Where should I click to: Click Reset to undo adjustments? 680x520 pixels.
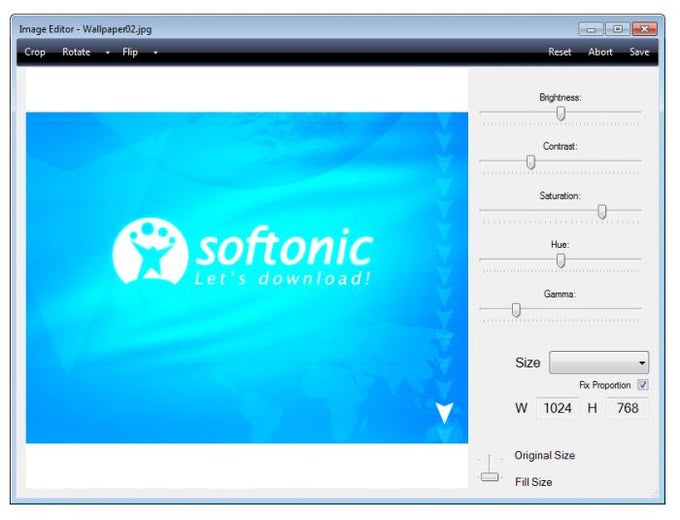pos(559,52)
